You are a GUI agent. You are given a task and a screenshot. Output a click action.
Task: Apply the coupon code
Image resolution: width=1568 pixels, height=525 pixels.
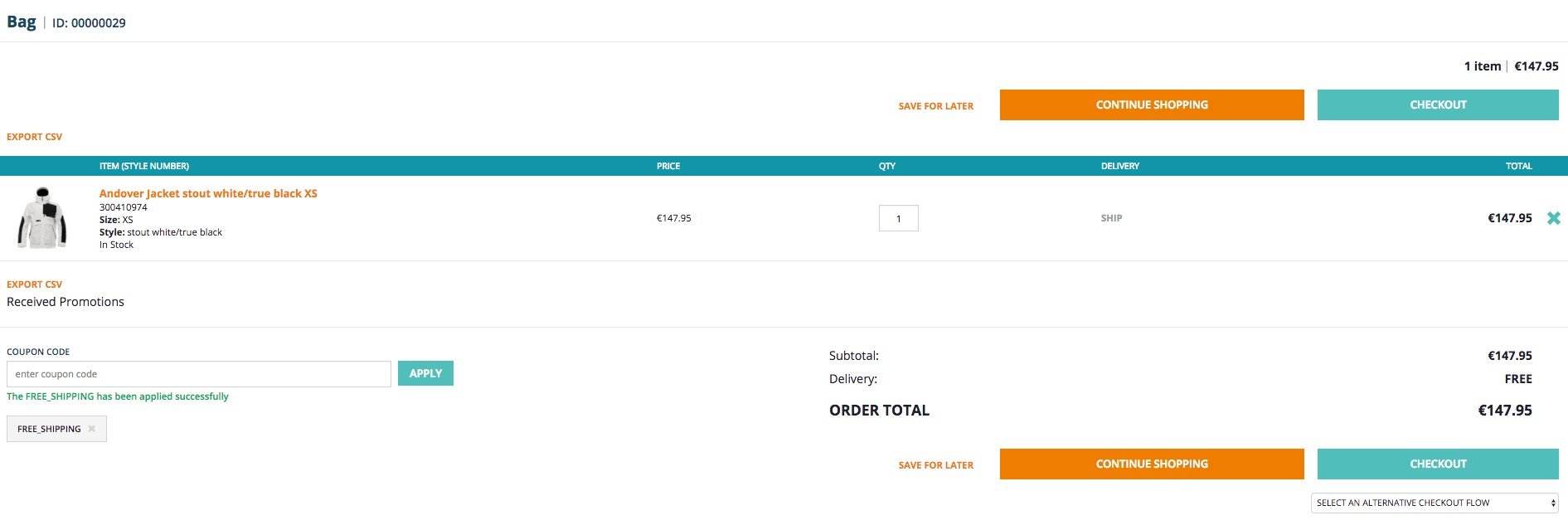(x=425, y=373)
